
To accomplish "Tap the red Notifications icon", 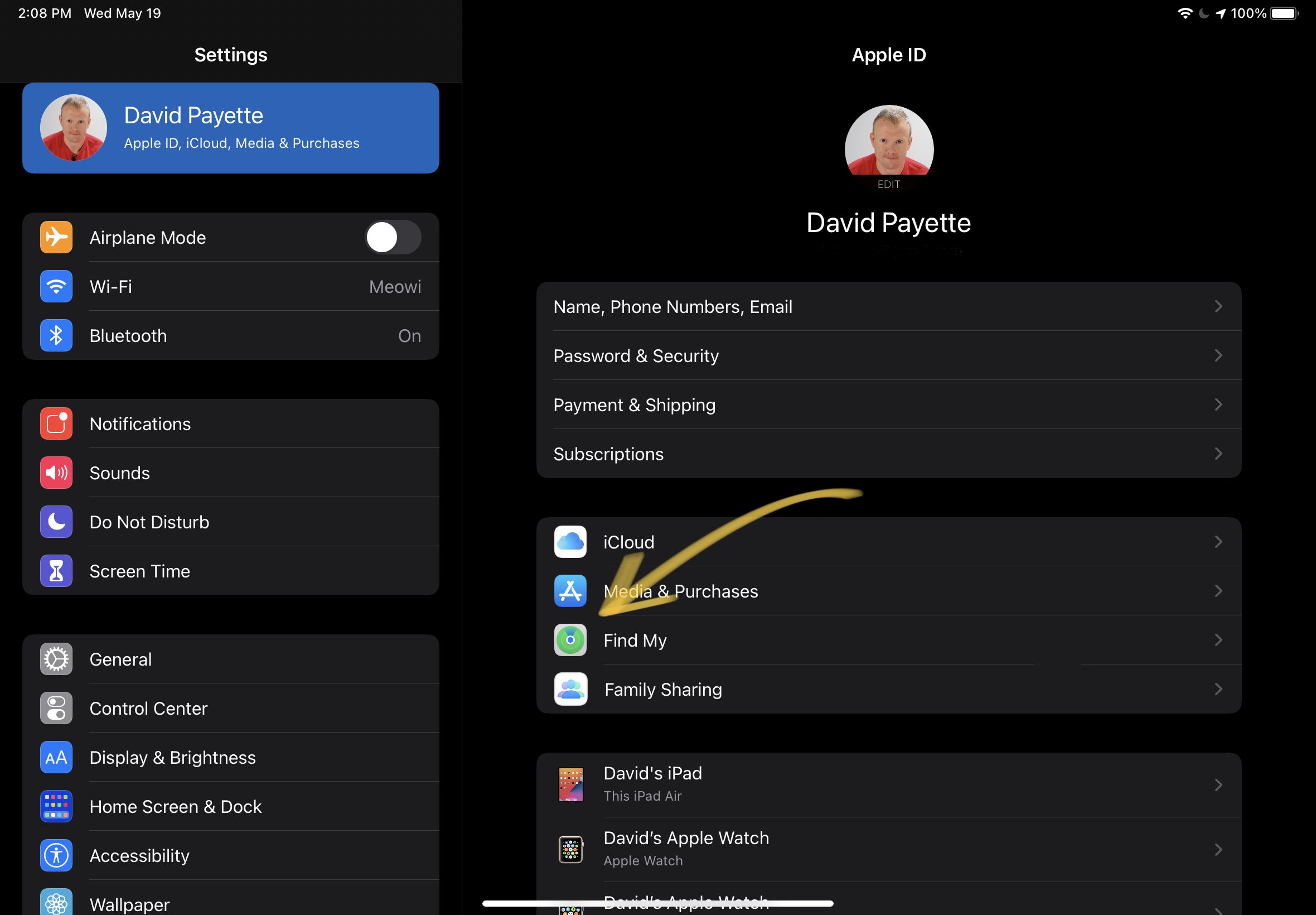I will [56, 423].
